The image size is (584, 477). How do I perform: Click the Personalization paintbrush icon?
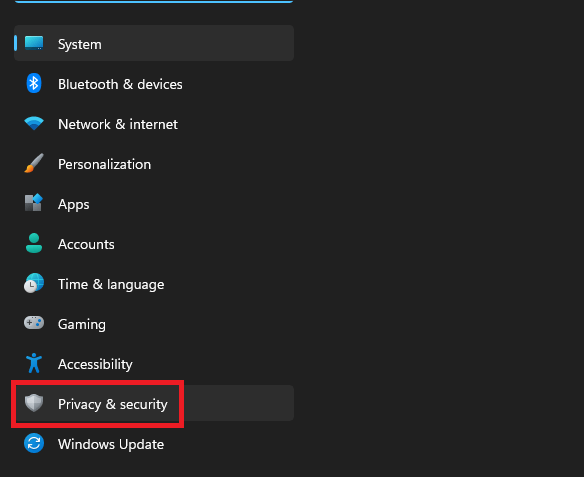coord(34,163)
